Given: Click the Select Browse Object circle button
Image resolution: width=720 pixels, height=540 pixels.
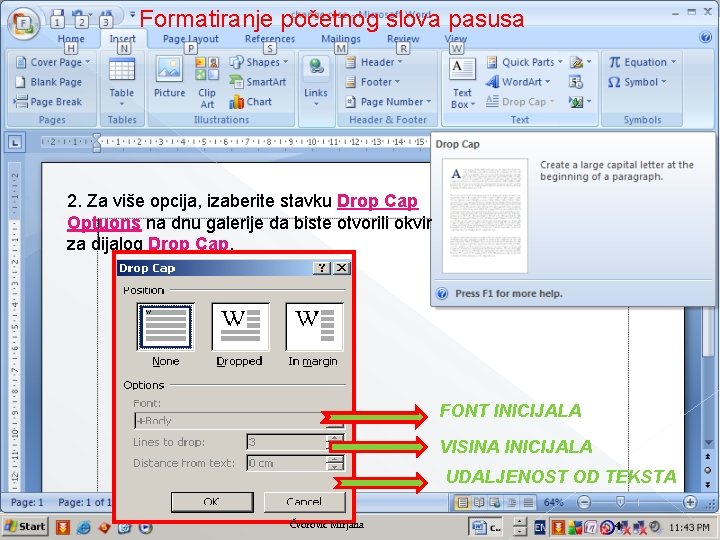Looking at the screenshot, I should pos(708,470).
